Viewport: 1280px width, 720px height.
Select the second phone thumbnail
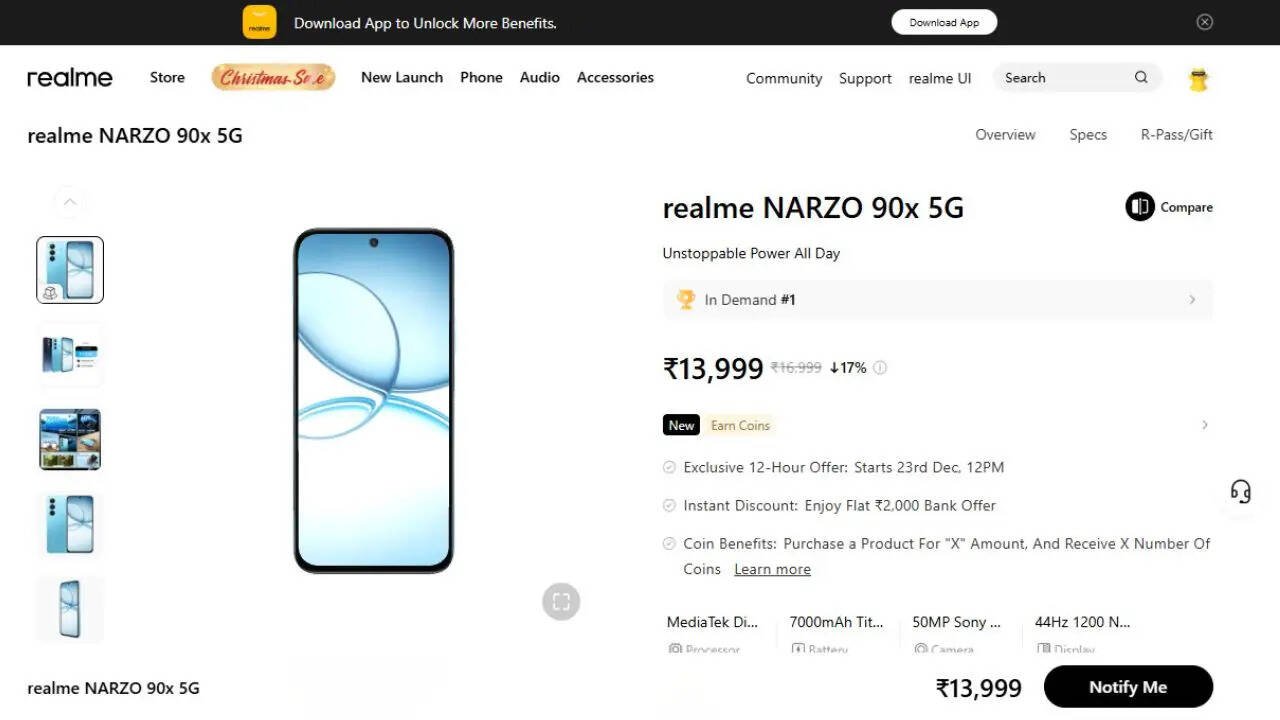pos(69,354)
